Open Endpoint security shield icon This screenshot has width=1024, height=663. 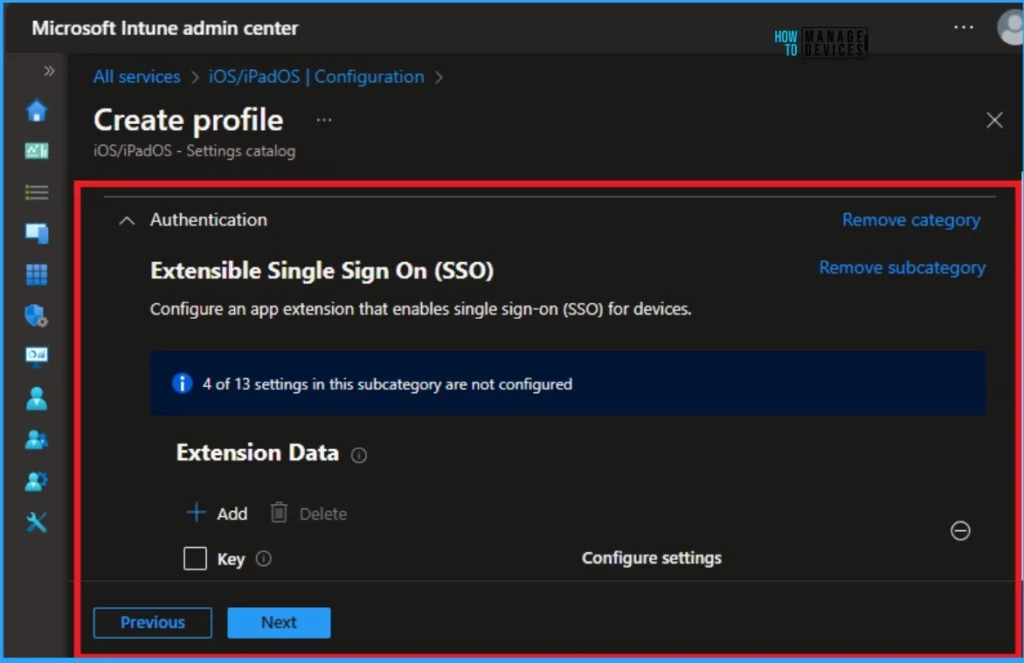pos(37,315)
